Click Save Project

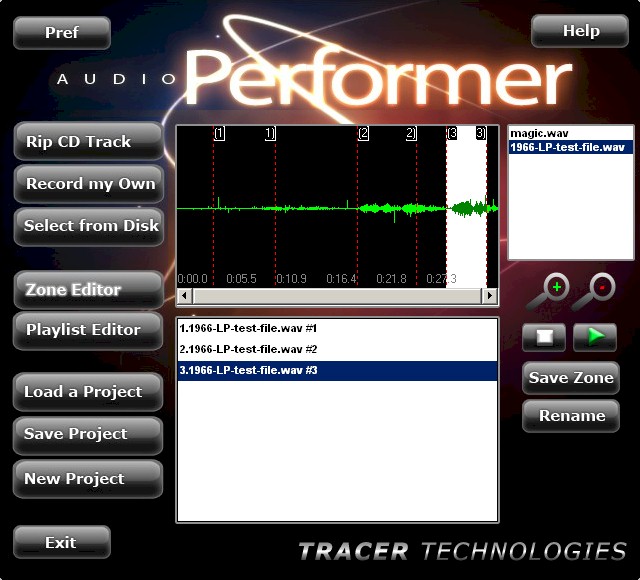coord(89,434)
